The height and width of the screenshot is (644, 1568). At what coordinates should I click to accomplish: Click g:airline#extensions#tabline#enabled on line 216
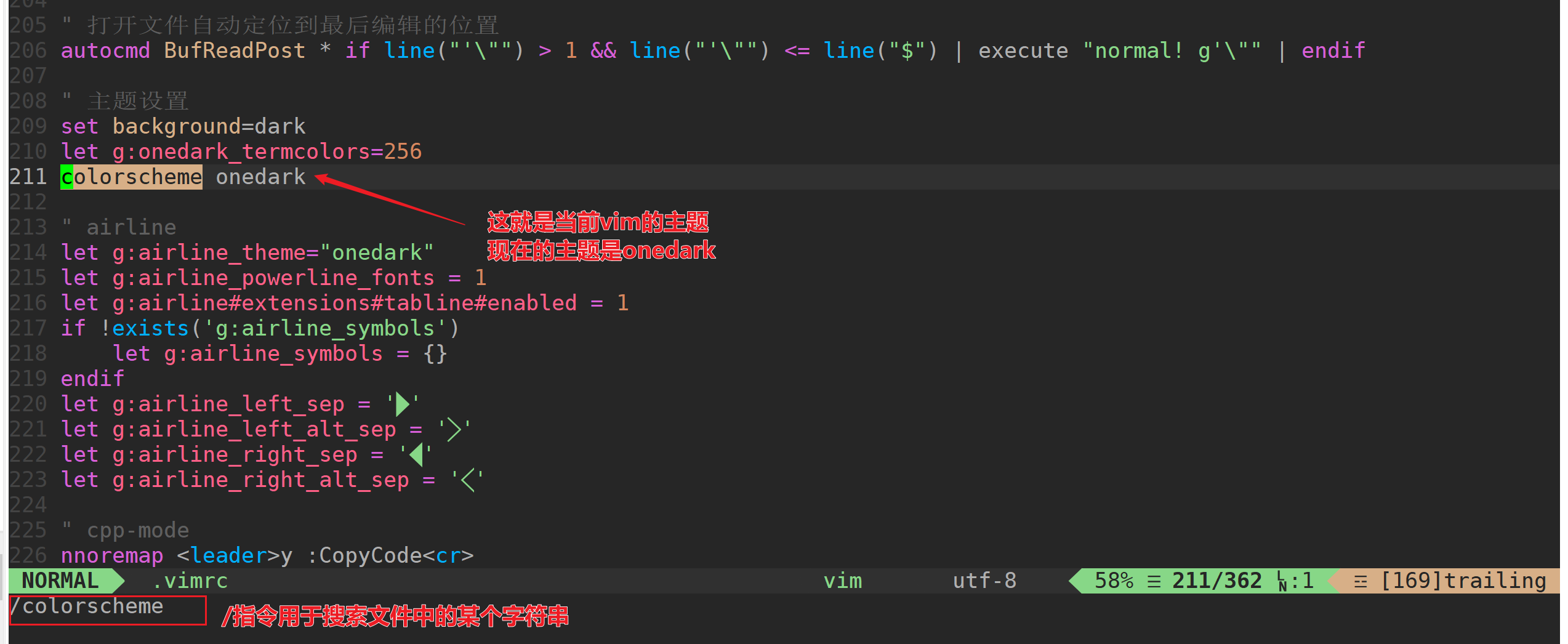point(345,303)
